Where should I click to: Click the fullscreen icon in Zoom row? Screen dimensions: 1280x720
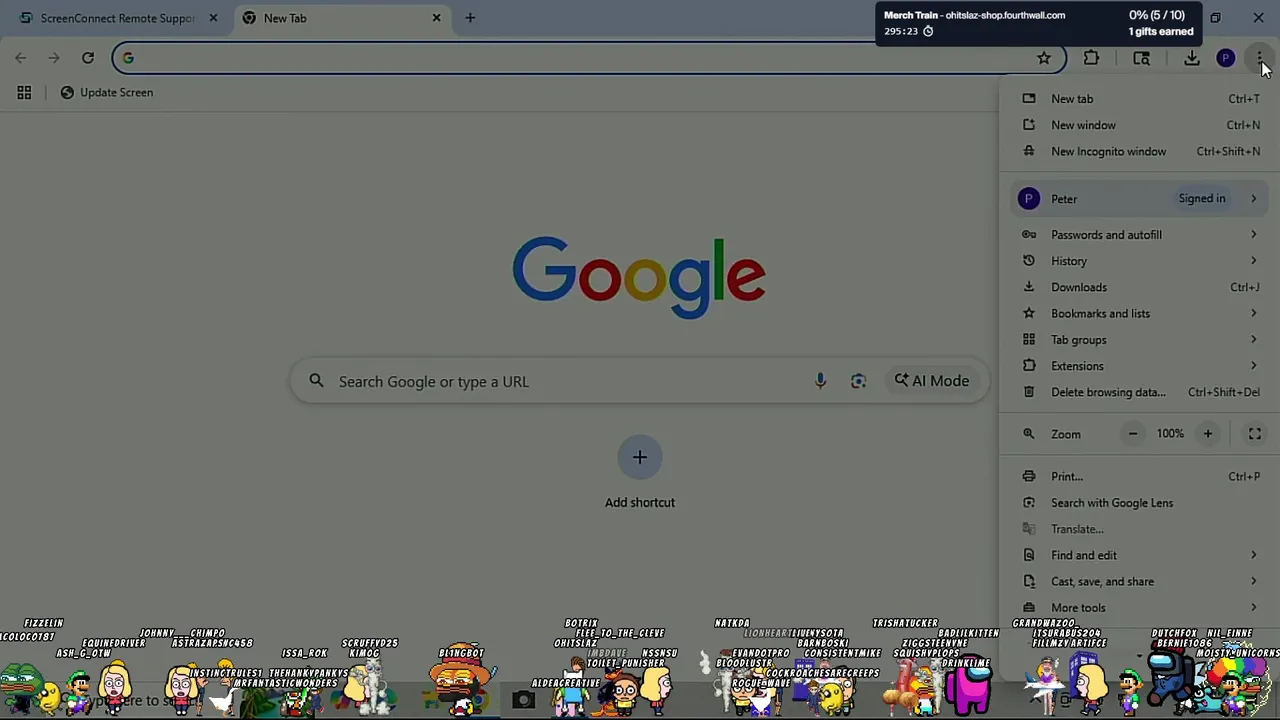(1254, 434)
